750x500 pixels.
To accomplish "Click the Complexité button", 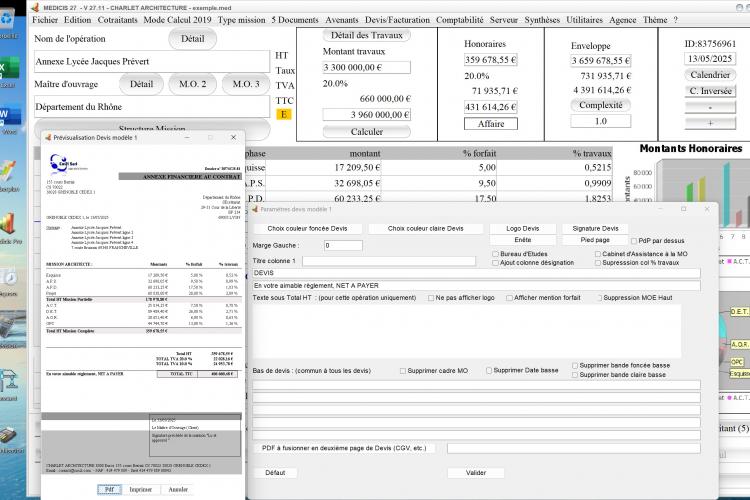I will click(x=601, y=105).
